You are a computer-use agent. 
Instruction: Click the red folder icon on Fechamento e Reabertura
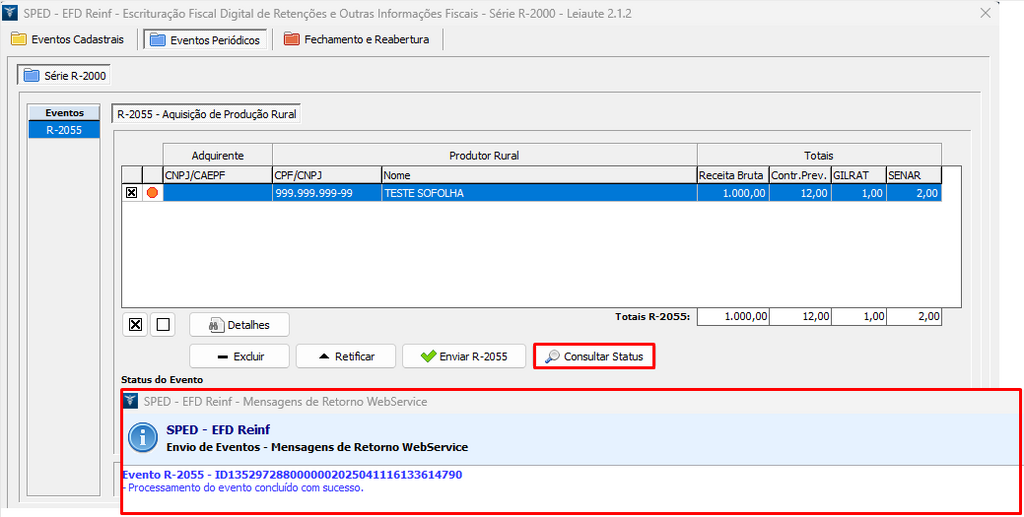pos(291,40)
